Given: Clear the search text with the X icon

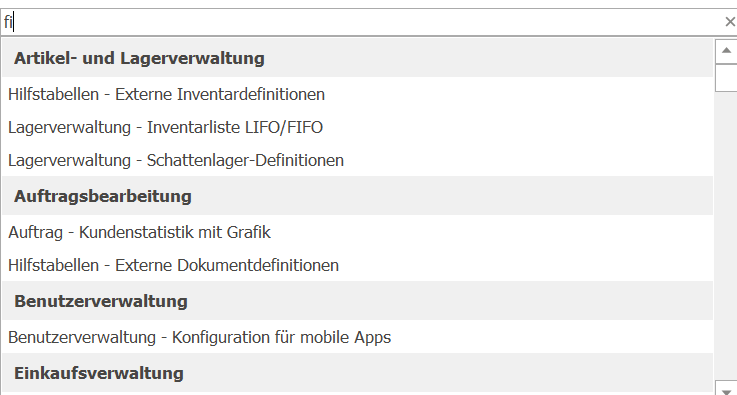Looking at the screenshot, I should pos(729,22).
